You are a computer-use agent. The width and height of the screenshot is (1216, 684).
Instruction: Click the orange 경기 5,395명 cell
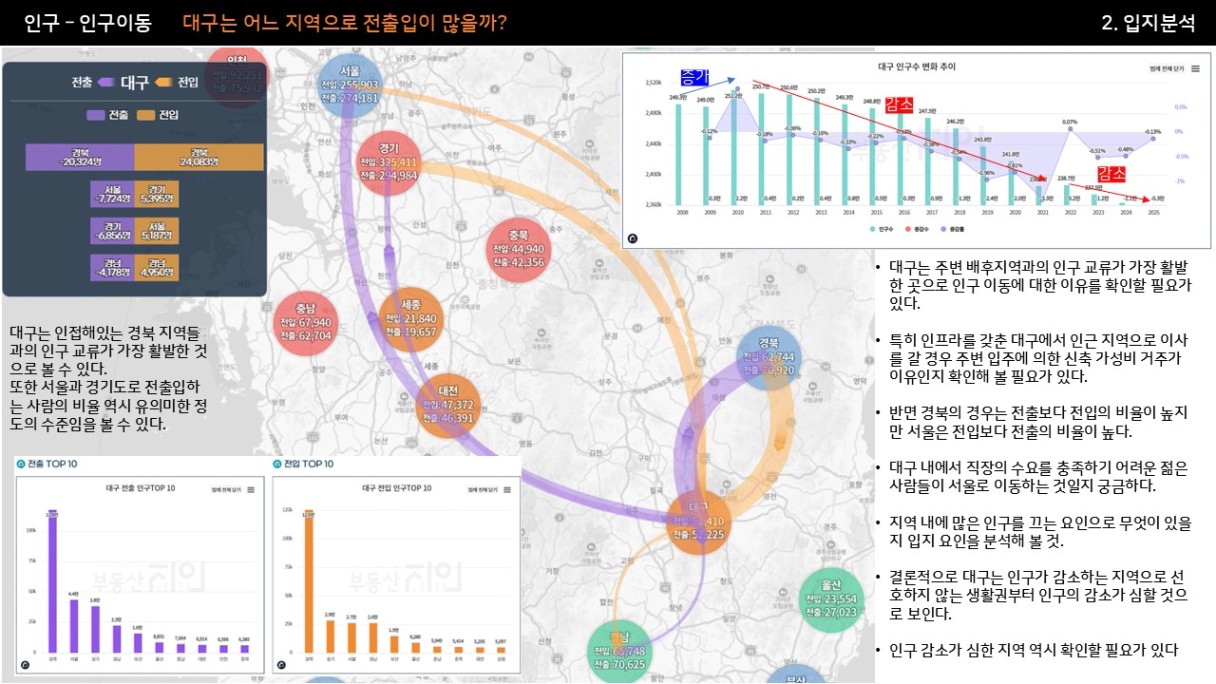coord(156,193)
